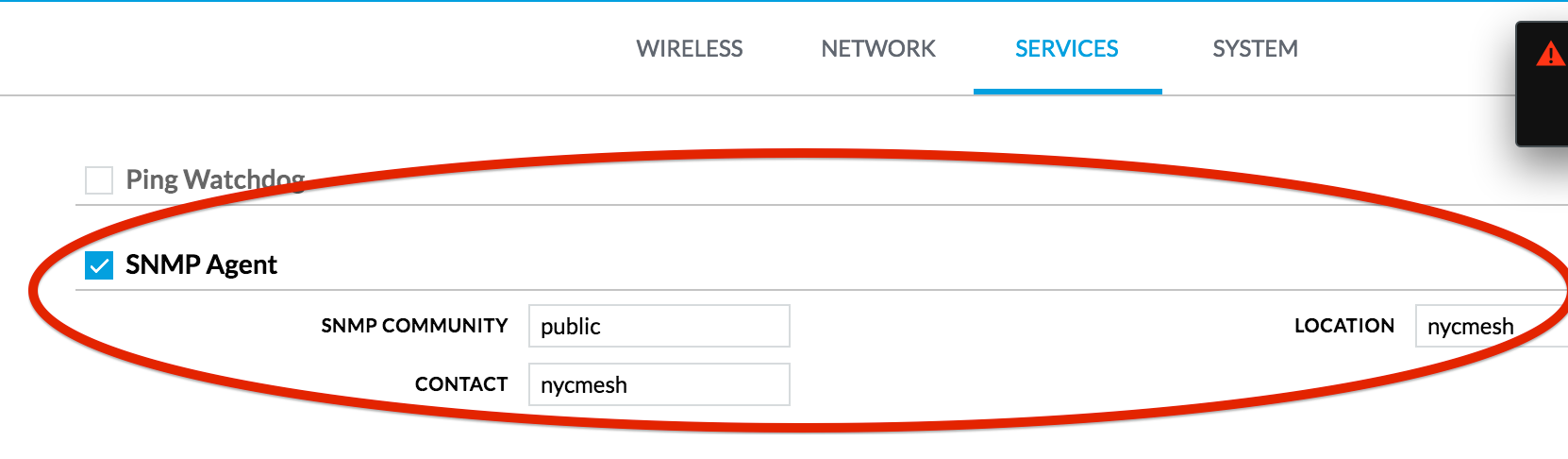Image resolution: width=1568 pixels, height=459 pixels.
Task: Click the CONTACT field label
Action: pos(461,384)
